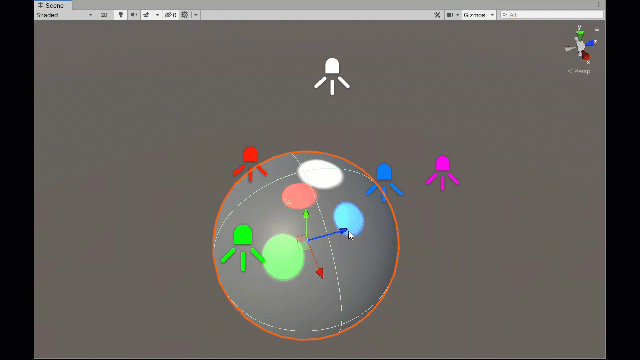Toggle scene effects (skybox/fog) button

point(147,15)
